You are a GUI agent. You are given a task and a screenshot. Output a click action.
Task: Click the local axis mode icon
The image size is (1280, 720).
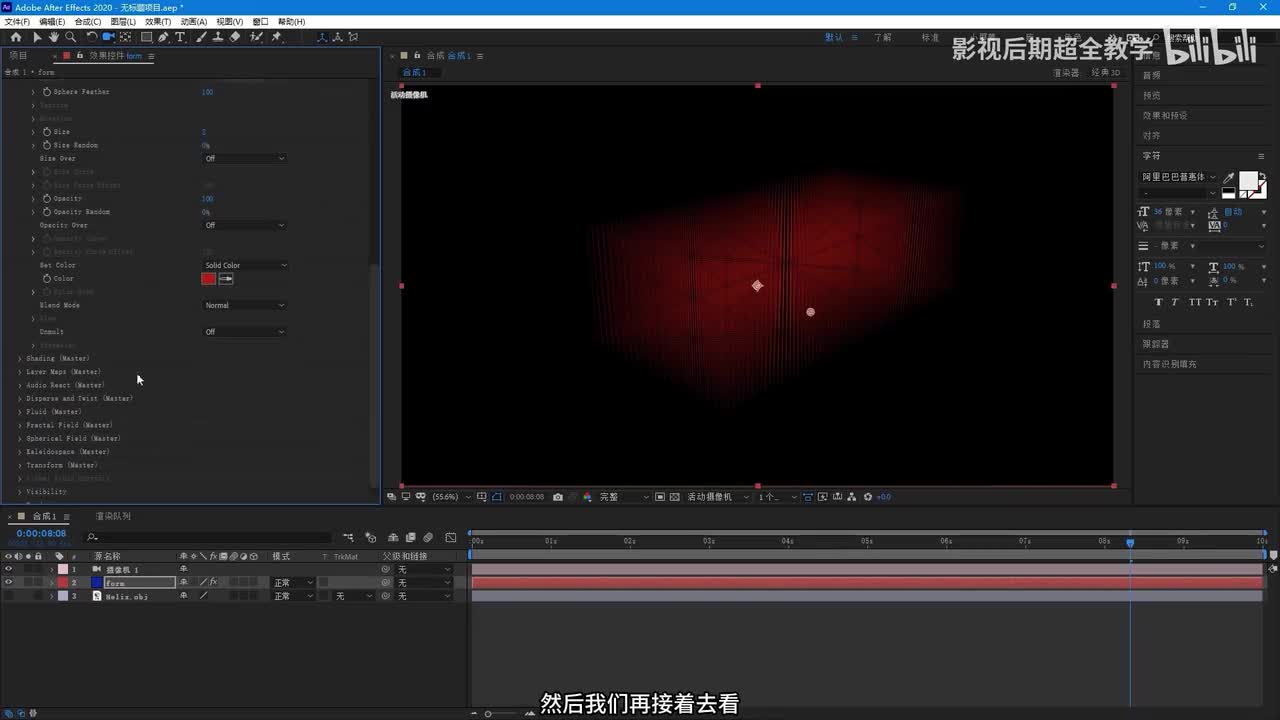(x=322, y=37)
